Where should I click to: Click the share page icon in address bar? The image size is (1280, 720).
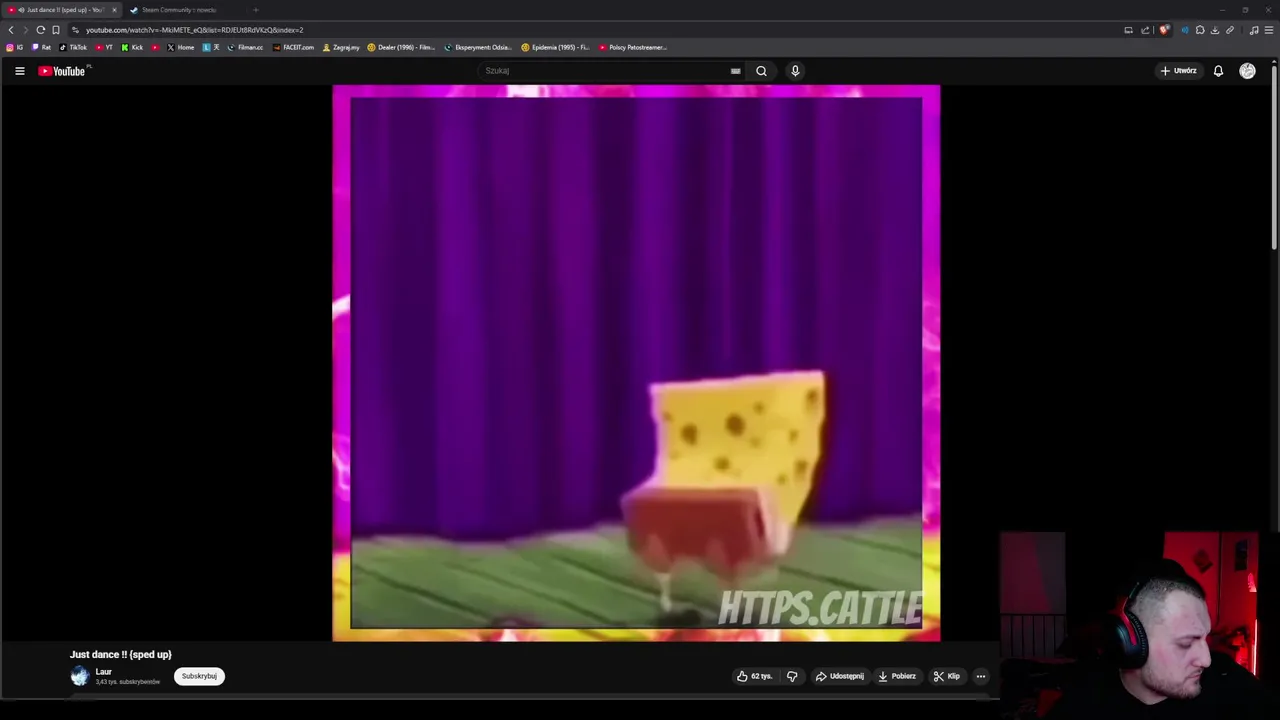pyautogui.click(x=1145, y=30)
